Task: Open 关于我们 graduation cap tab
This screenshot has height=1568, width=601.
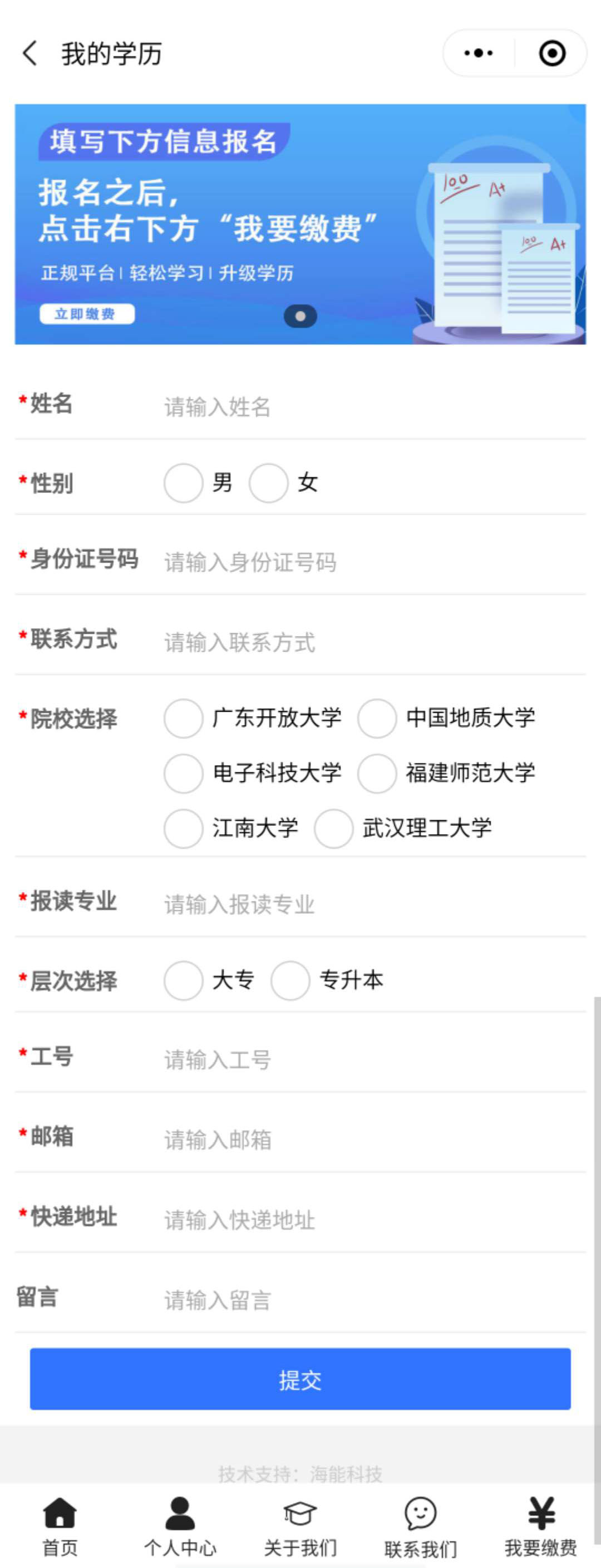Action: tap(300, 1512)
